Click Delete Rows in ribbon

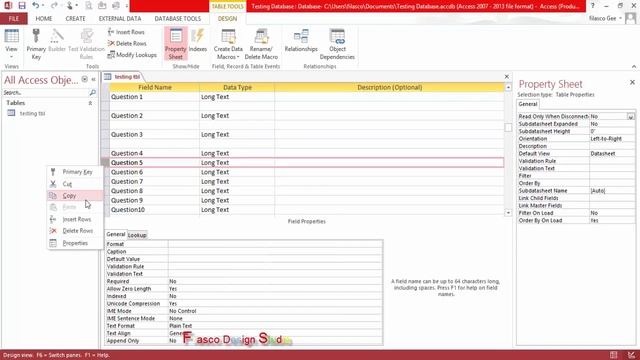(127, 43)
